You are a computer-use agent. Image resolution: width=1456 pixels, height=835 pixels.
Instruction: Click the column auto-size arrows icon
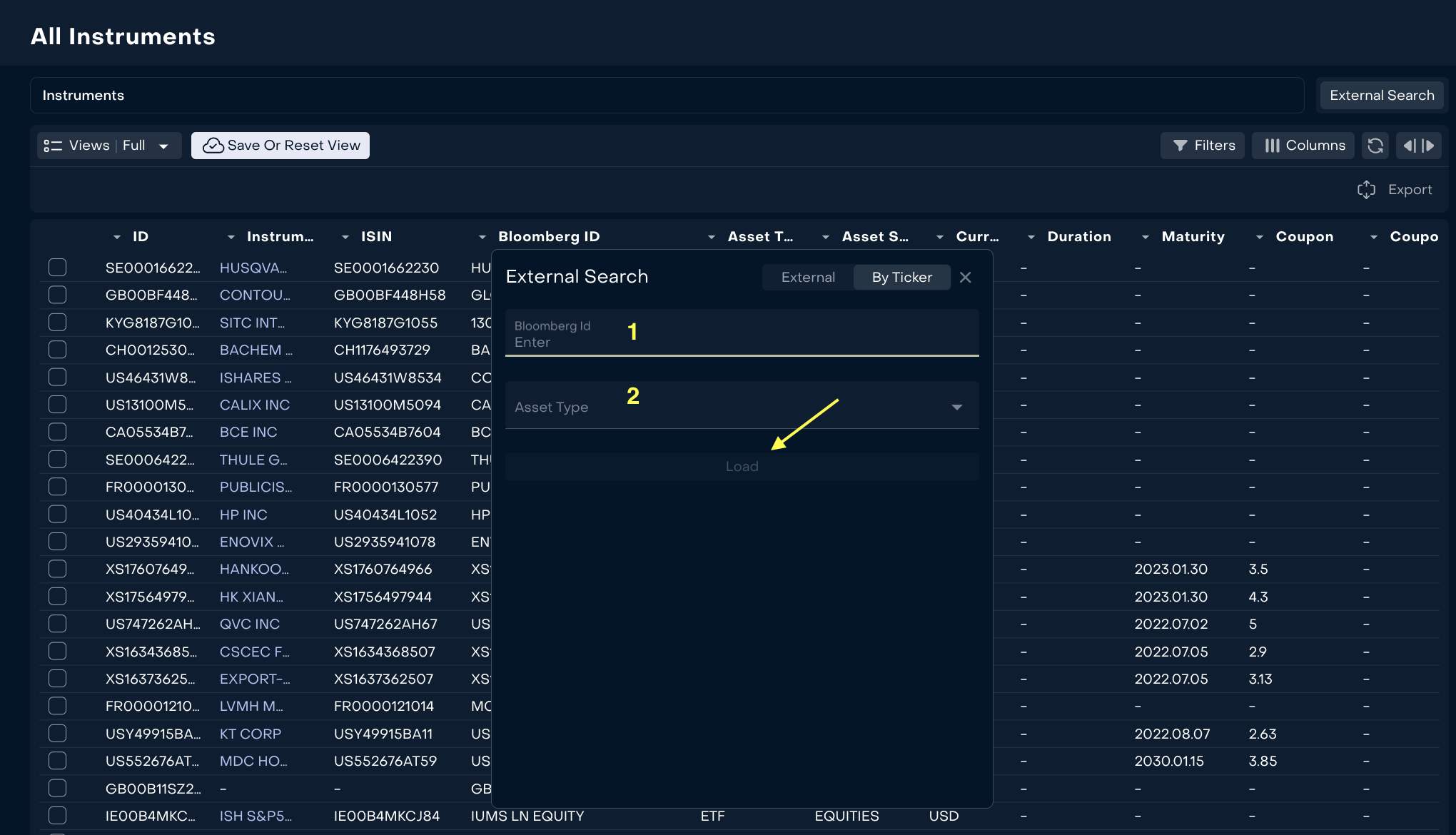[1418, 146]
